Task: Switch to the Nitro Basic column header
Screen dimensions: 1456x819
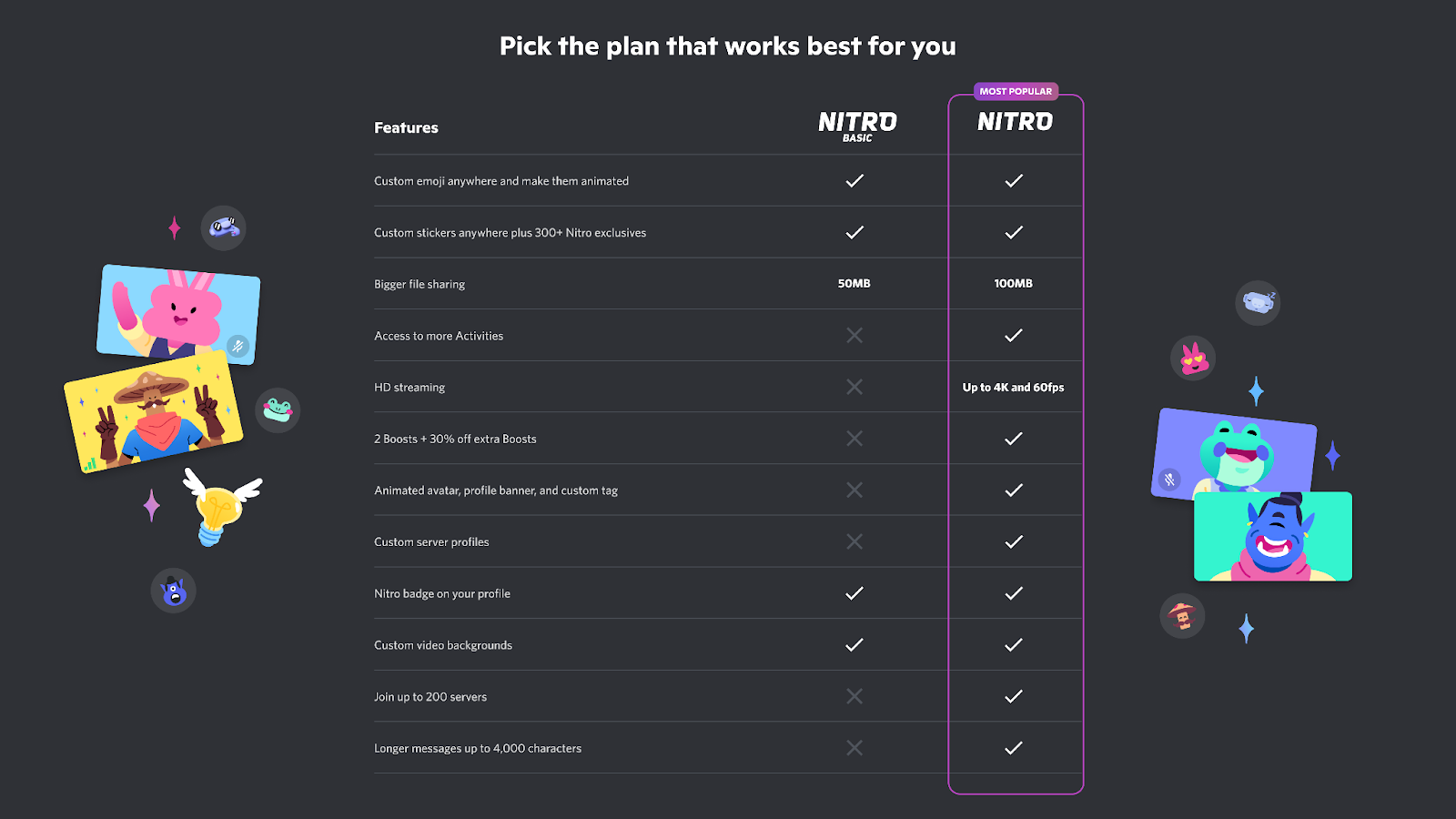Action: (x=854, y=125)
